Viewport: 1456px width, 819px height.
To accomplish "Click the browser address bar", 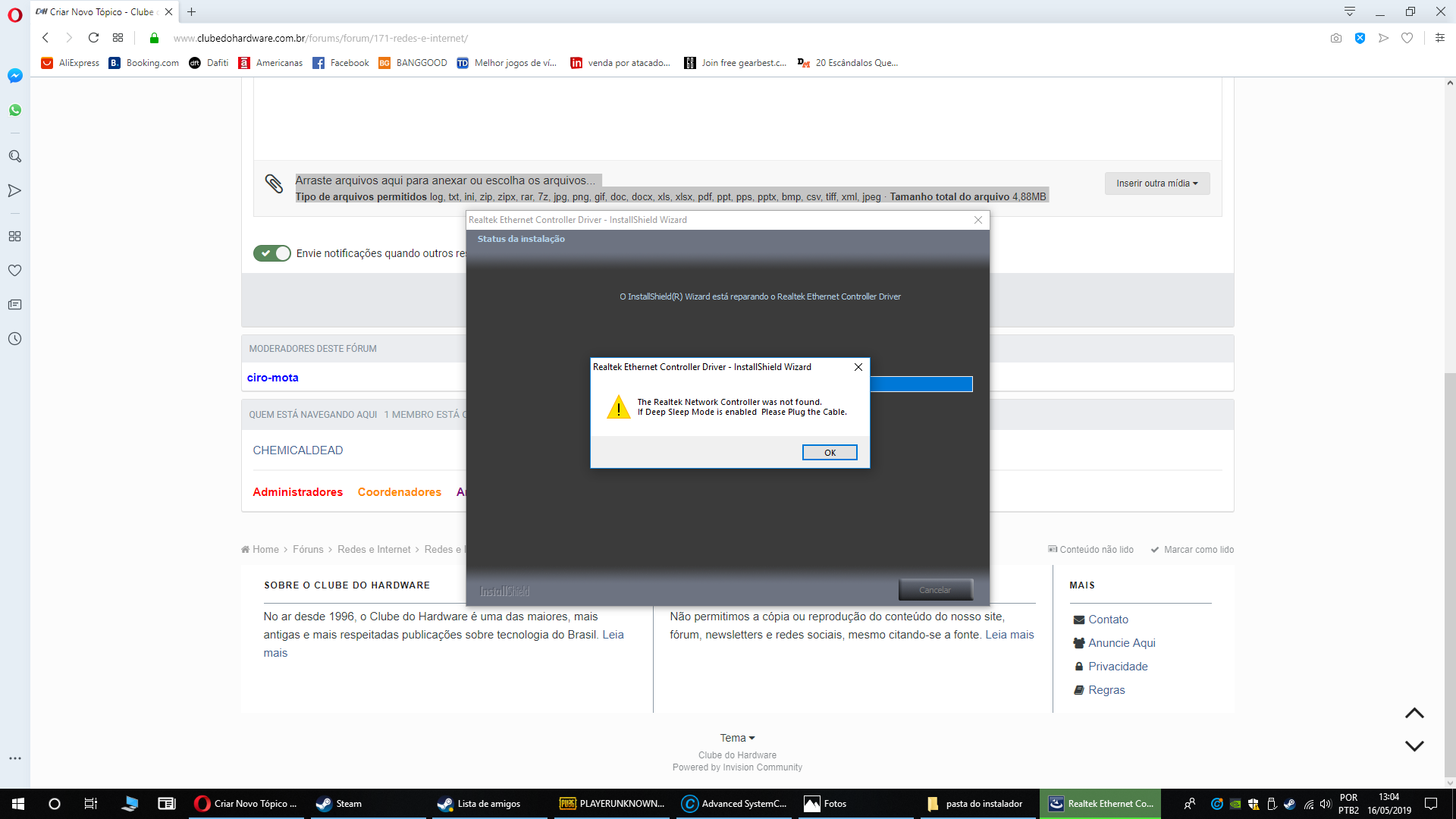I will pos(728,38).
